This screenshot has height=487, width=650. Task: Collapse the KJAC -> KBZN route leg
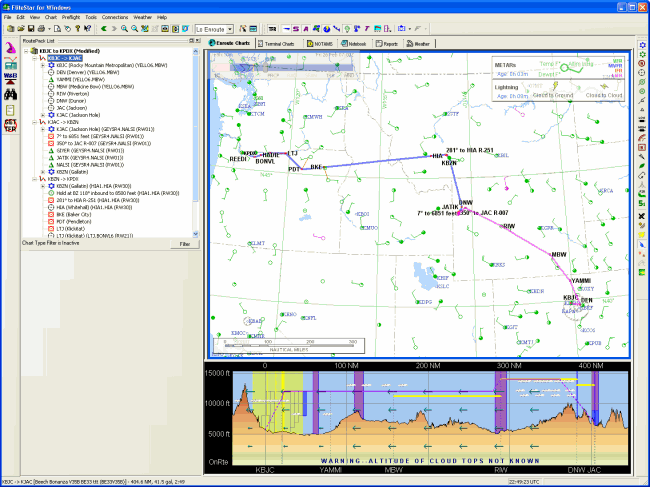point(32,122)
